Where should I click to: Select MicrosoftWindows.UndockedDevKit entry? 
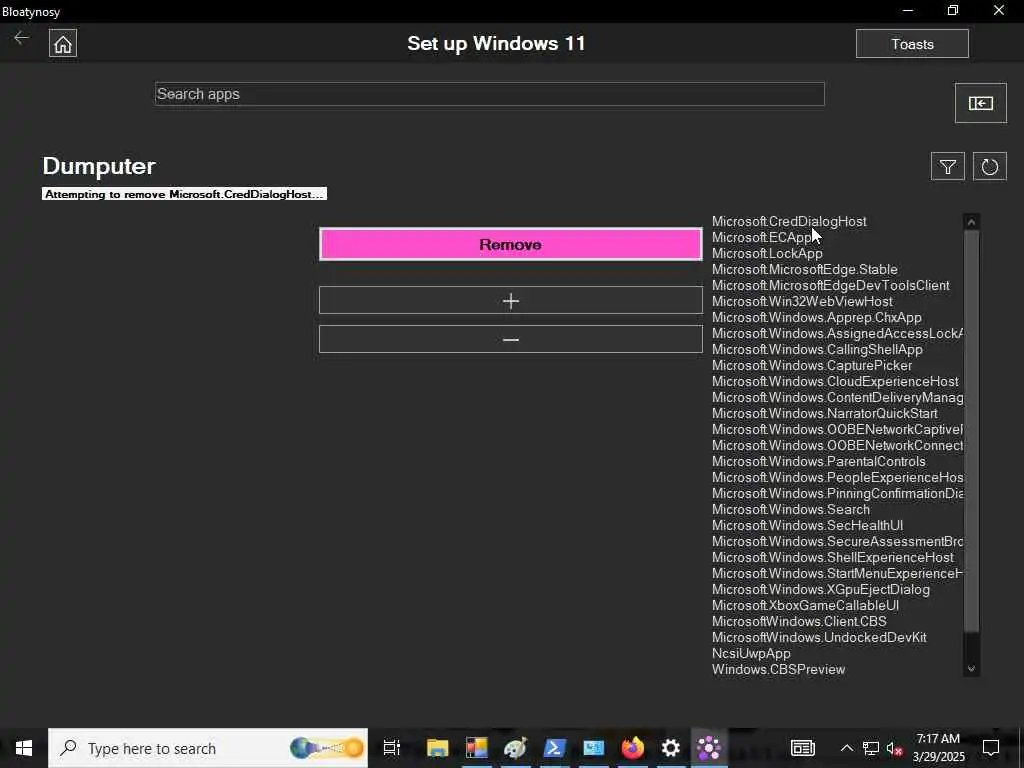click(819, 637)
